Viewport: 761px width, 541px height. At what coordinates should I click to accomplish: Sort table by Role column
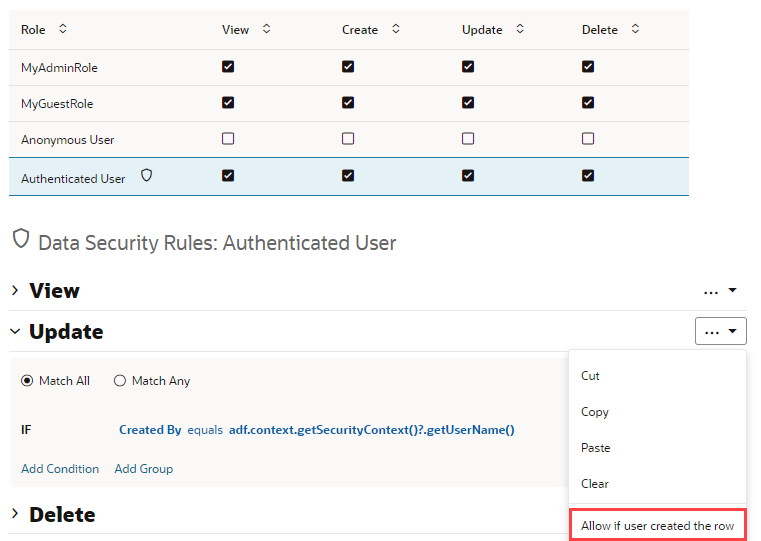[x=63, y=29]
